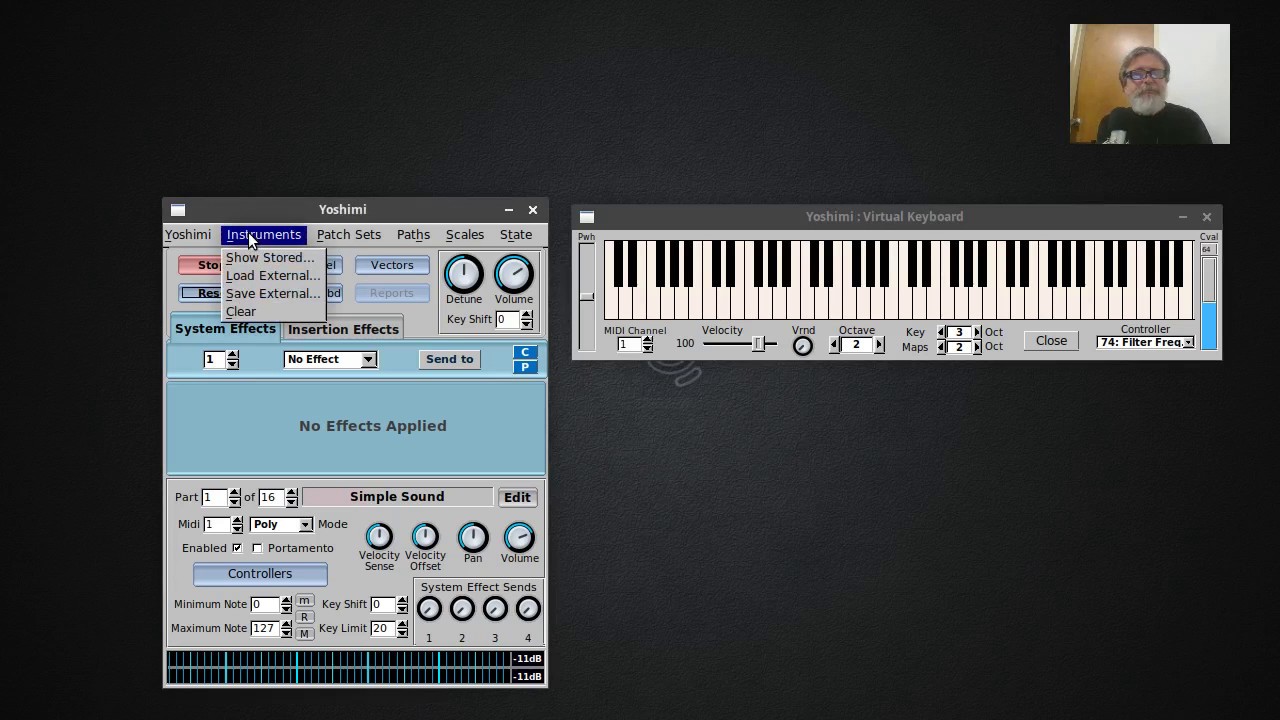Viewport: 1280px width, 720px height.
Task: Enable the Portamento checkbox
Action: tap(257, 548)
